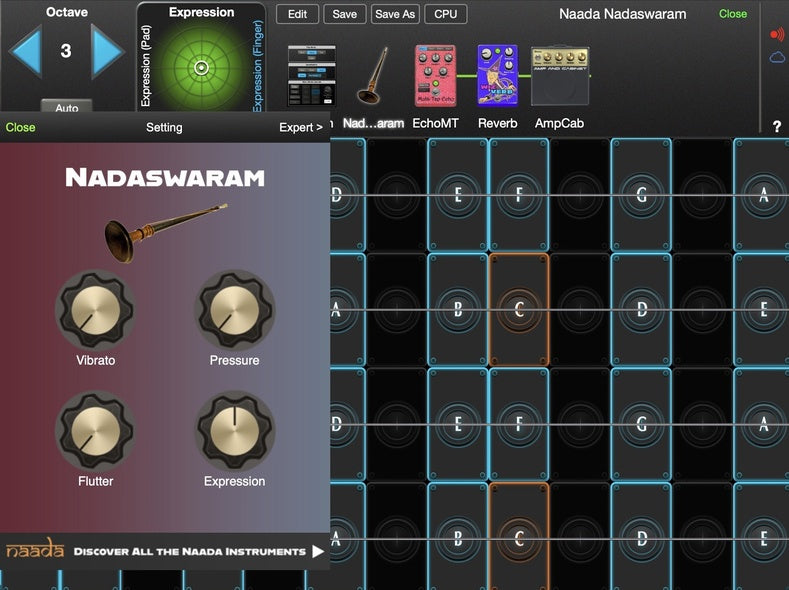Play the F pad in the third row
Viewport: 789px width, 590px height.
point(519,424)
